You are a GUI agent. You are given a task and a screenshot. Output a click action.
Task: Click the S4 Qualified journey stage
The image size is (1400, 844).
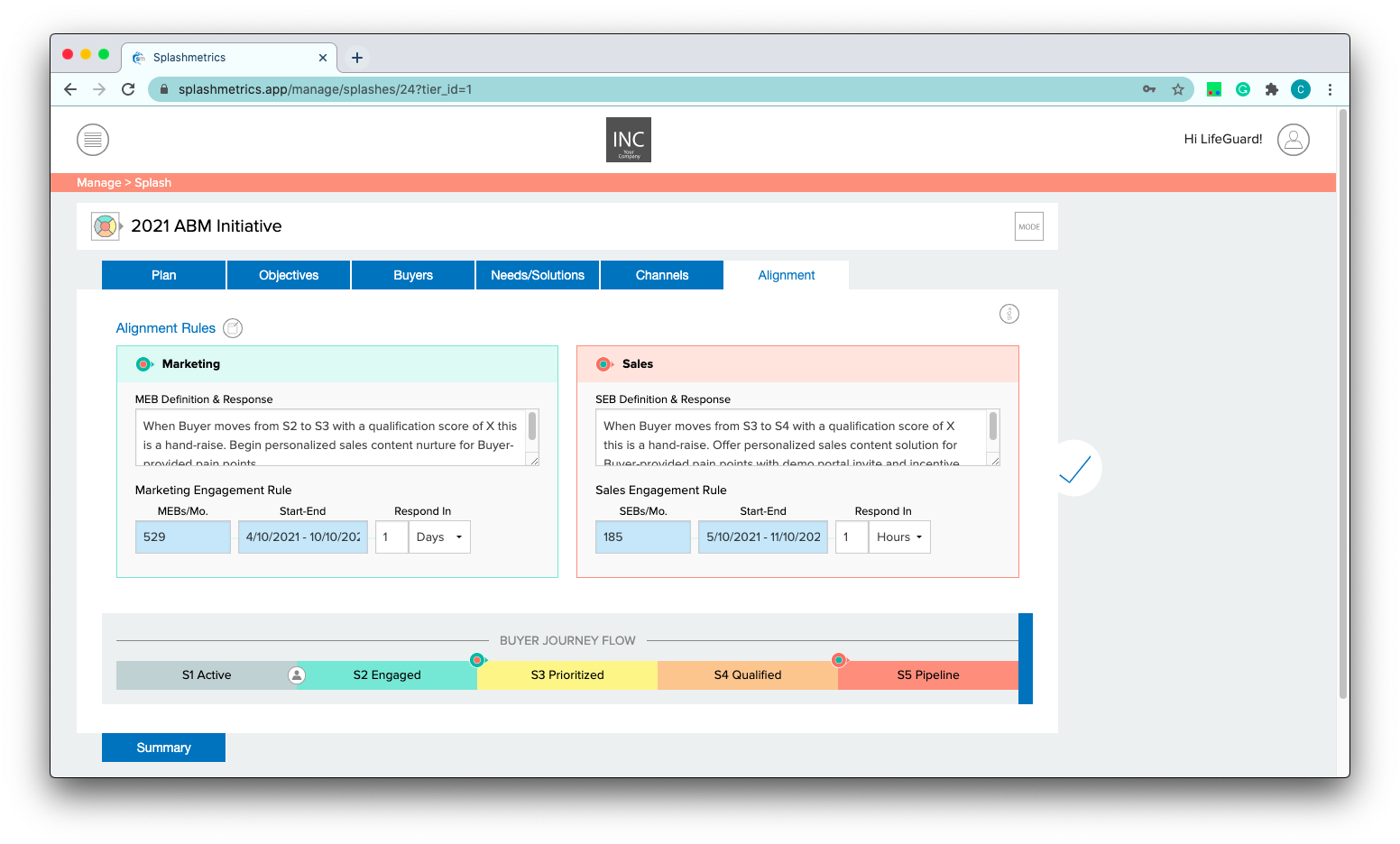(748, 675)
